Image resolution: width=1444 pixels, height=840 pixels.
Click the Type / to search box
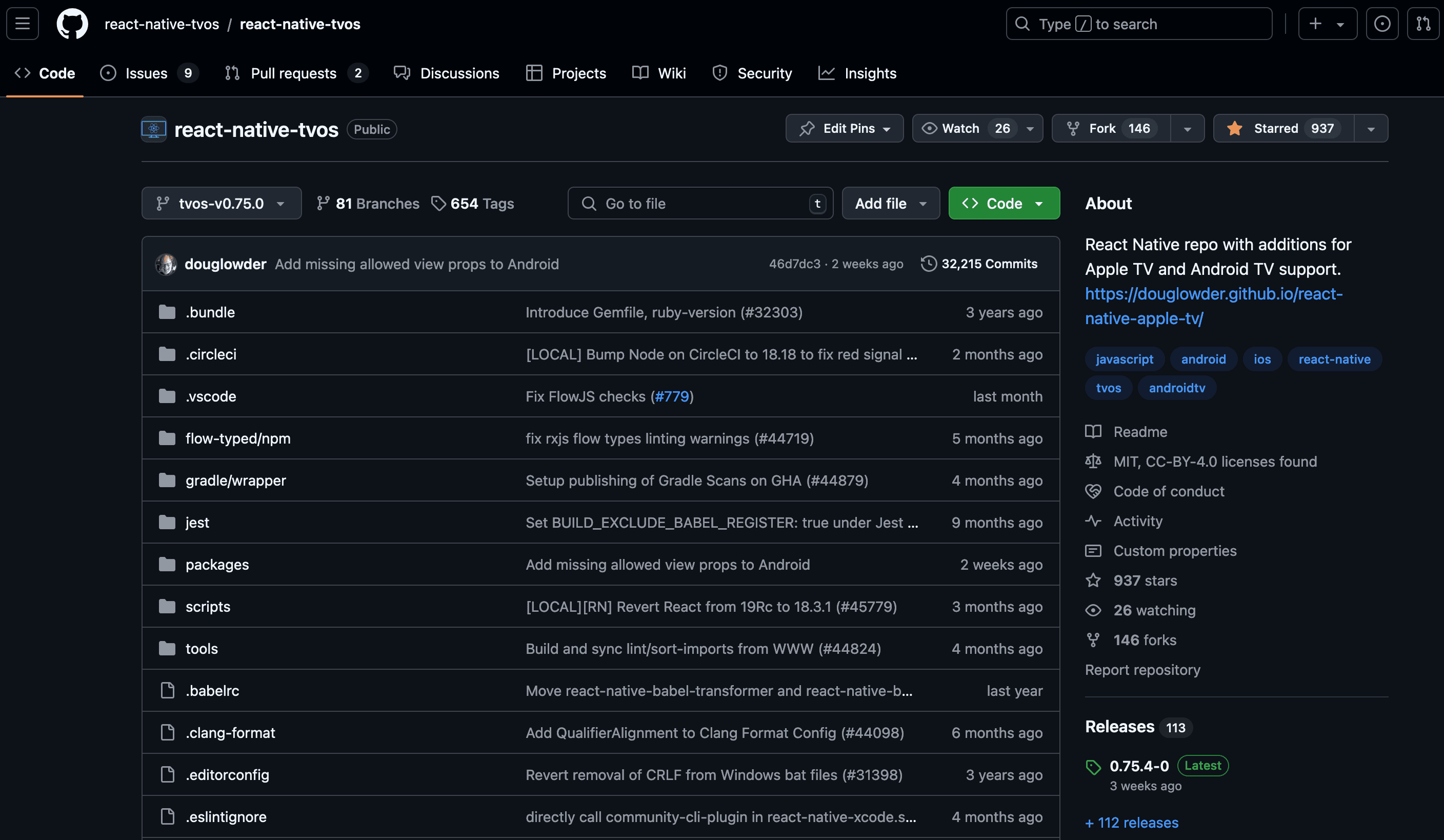point(1138,24)
